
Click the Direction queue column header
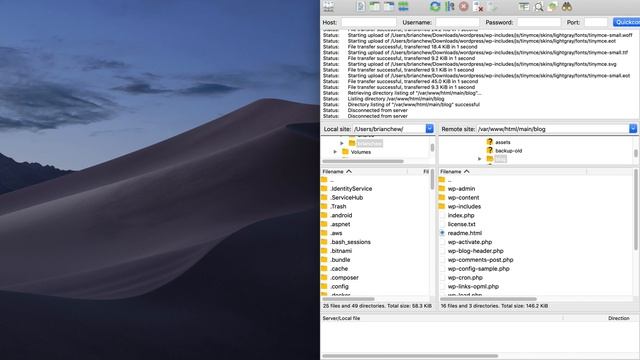point(618,318)
